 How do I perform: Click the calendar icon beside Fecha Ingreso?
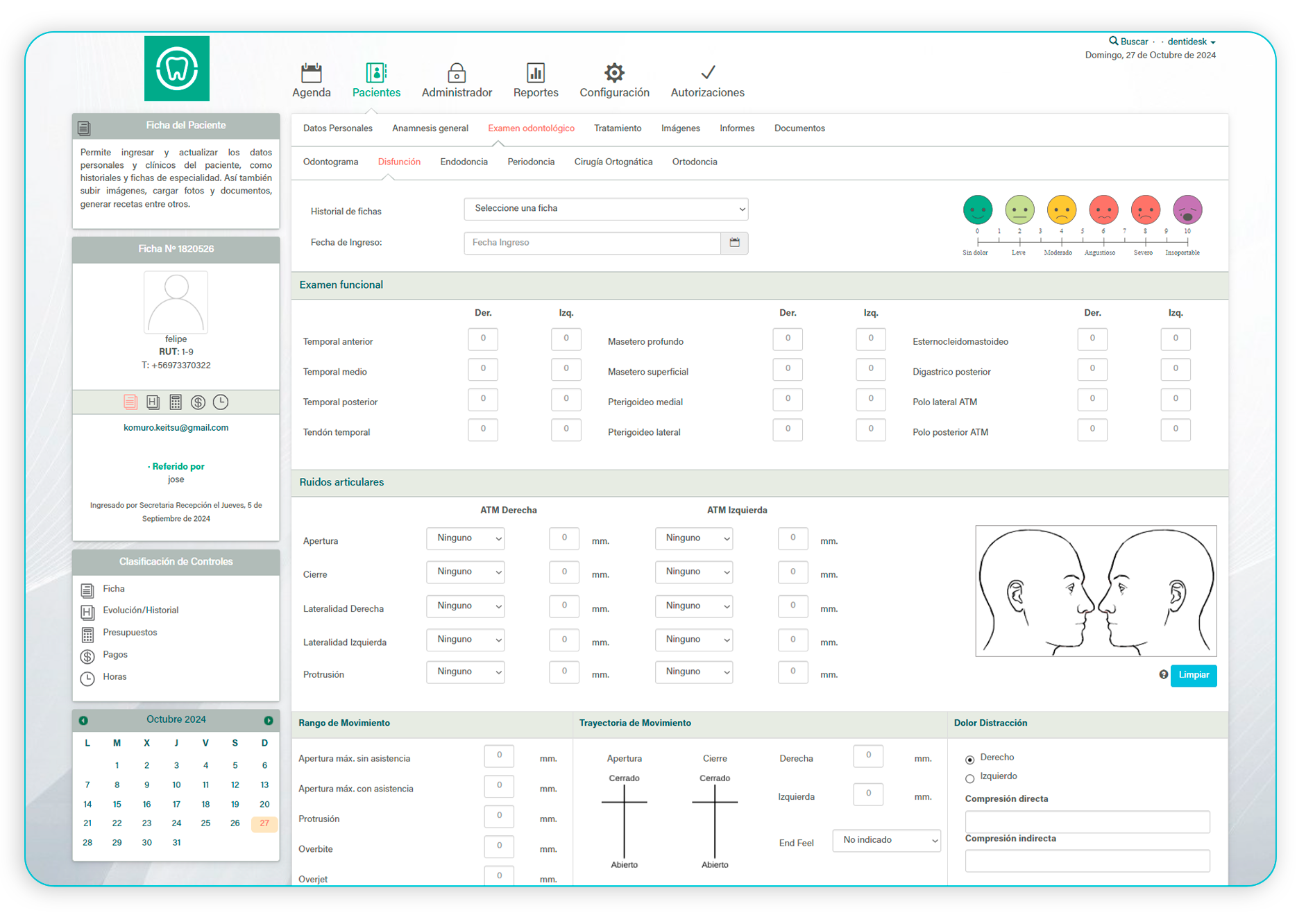(734, 243)
